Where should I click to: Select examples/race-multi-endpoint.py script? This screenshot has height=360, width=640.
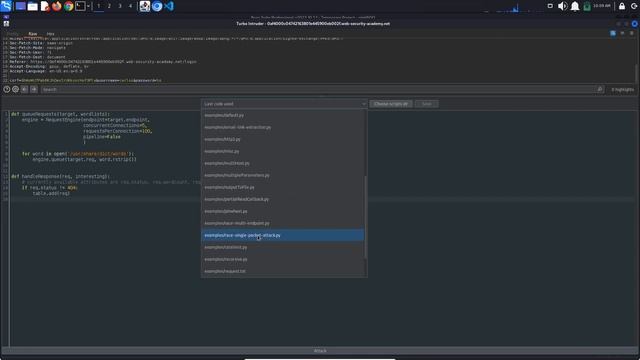pyautogui.click(x=283, y=223)
